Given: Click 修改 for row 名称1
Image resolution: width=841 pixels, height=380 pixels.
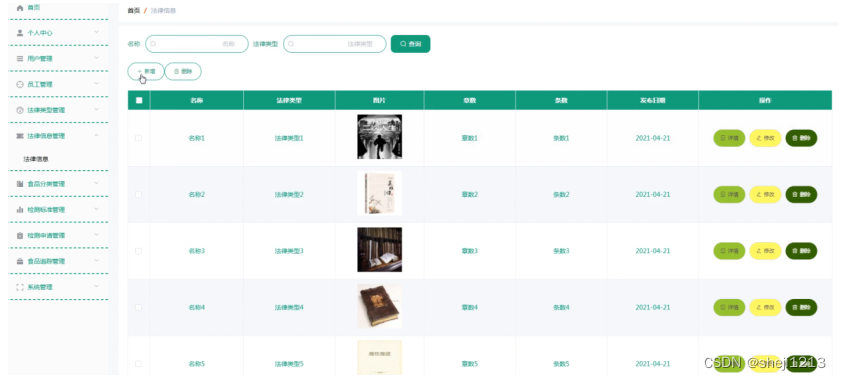Looking at the screenshot, I should click(765, 138).
